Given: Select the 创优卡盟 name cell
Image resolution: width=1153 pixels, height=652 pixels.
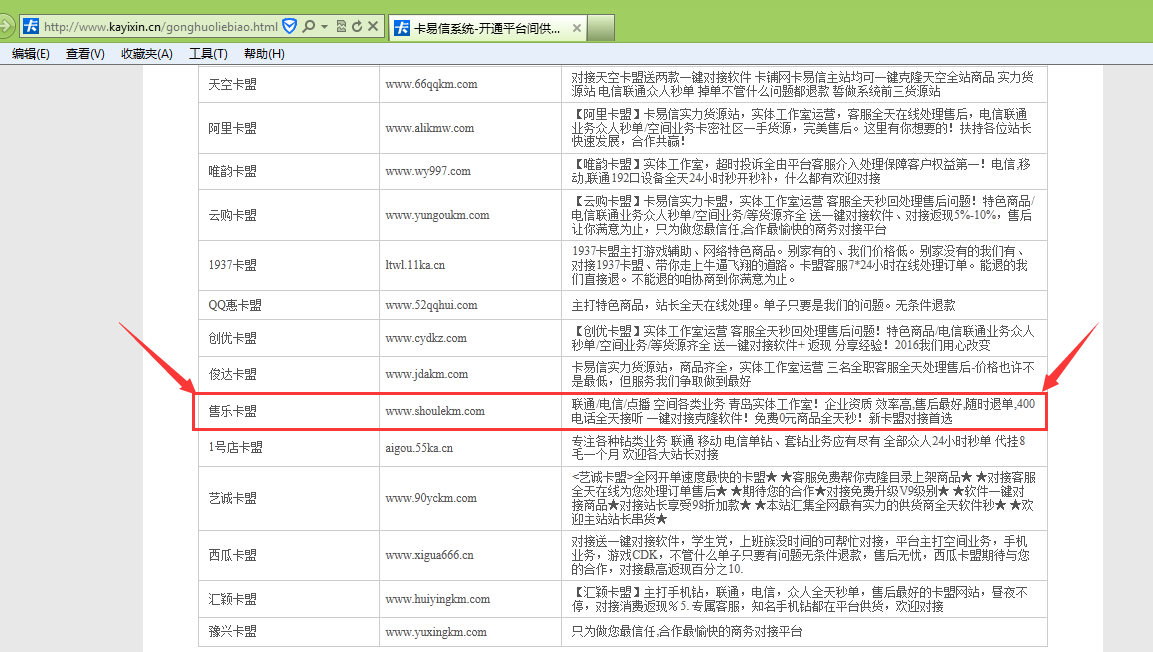Looking at the screenshot, I should [289, 338].
